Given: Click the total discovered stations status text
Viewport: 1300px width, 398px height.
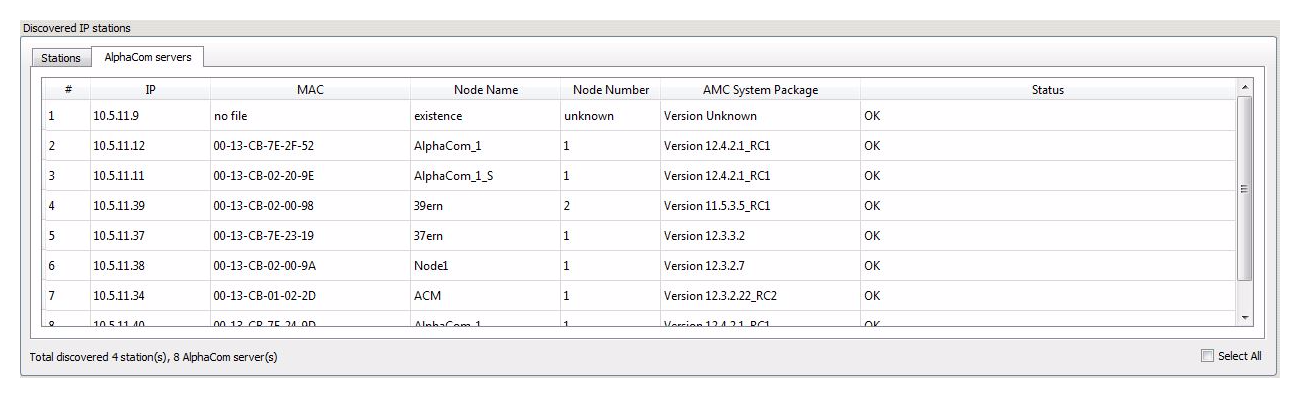Looking at the screenshot, I should coord(155,358).
